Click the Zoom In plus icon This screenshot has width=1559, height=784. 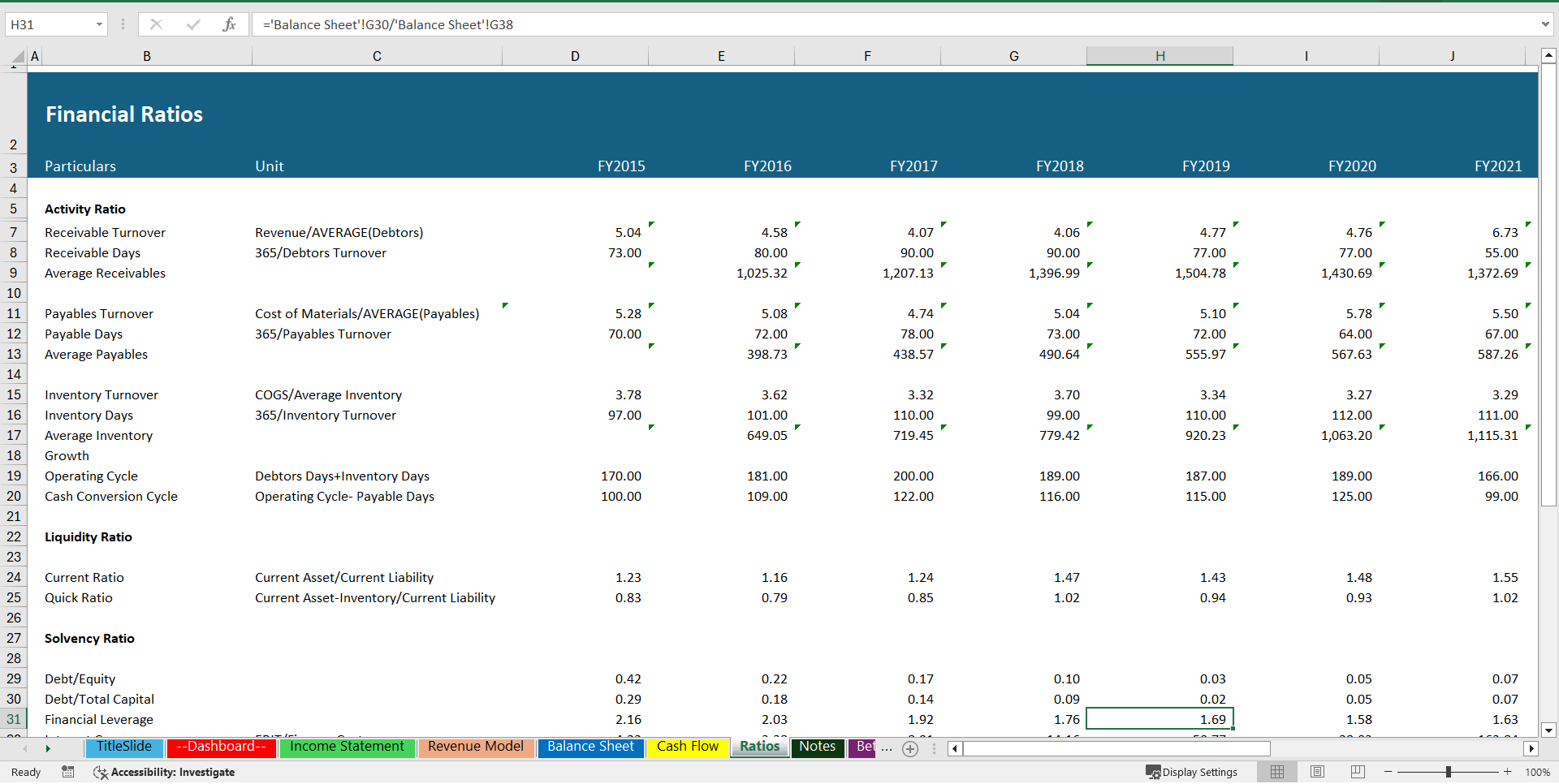coord(1506,772)
